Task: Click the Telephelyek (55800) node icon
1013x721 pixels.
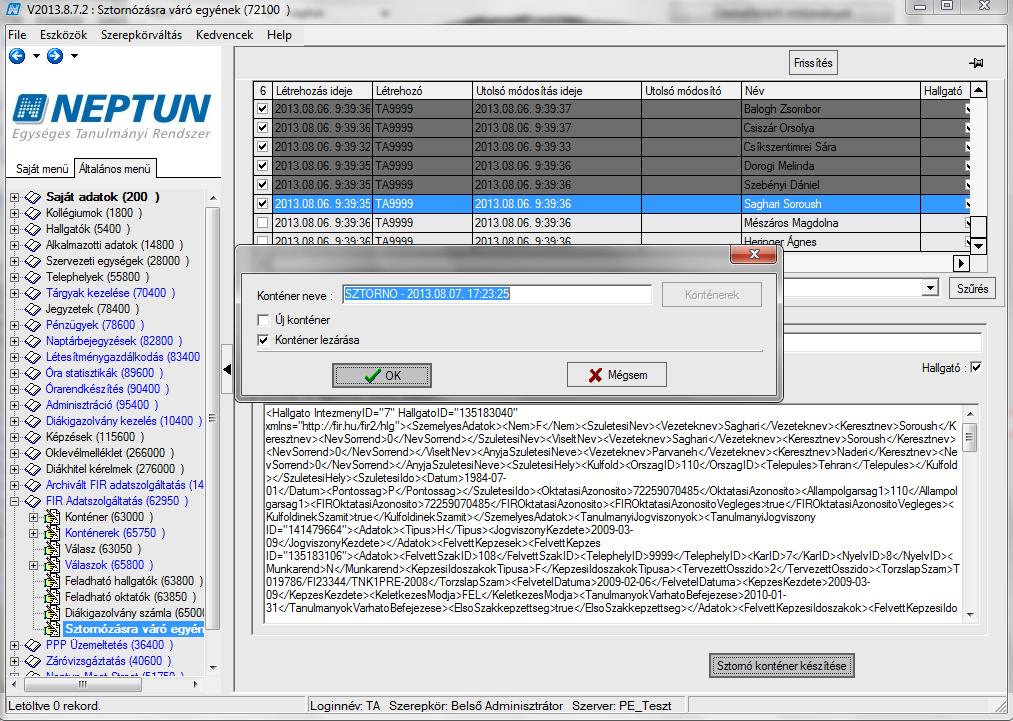Action: click(x=33, y=277)
